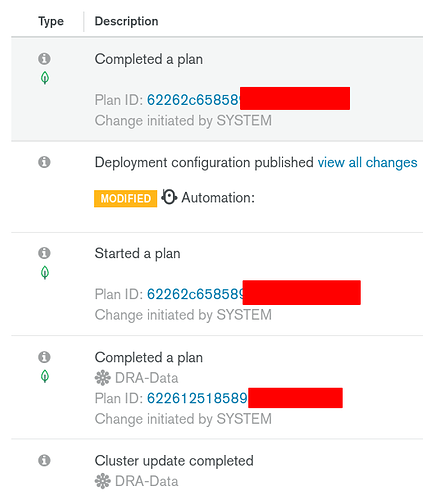Click info icon of DRA-Data Completed a plan
Image resolution: width=423 pixels, height=500 pixels.
[x=44, y=357]
